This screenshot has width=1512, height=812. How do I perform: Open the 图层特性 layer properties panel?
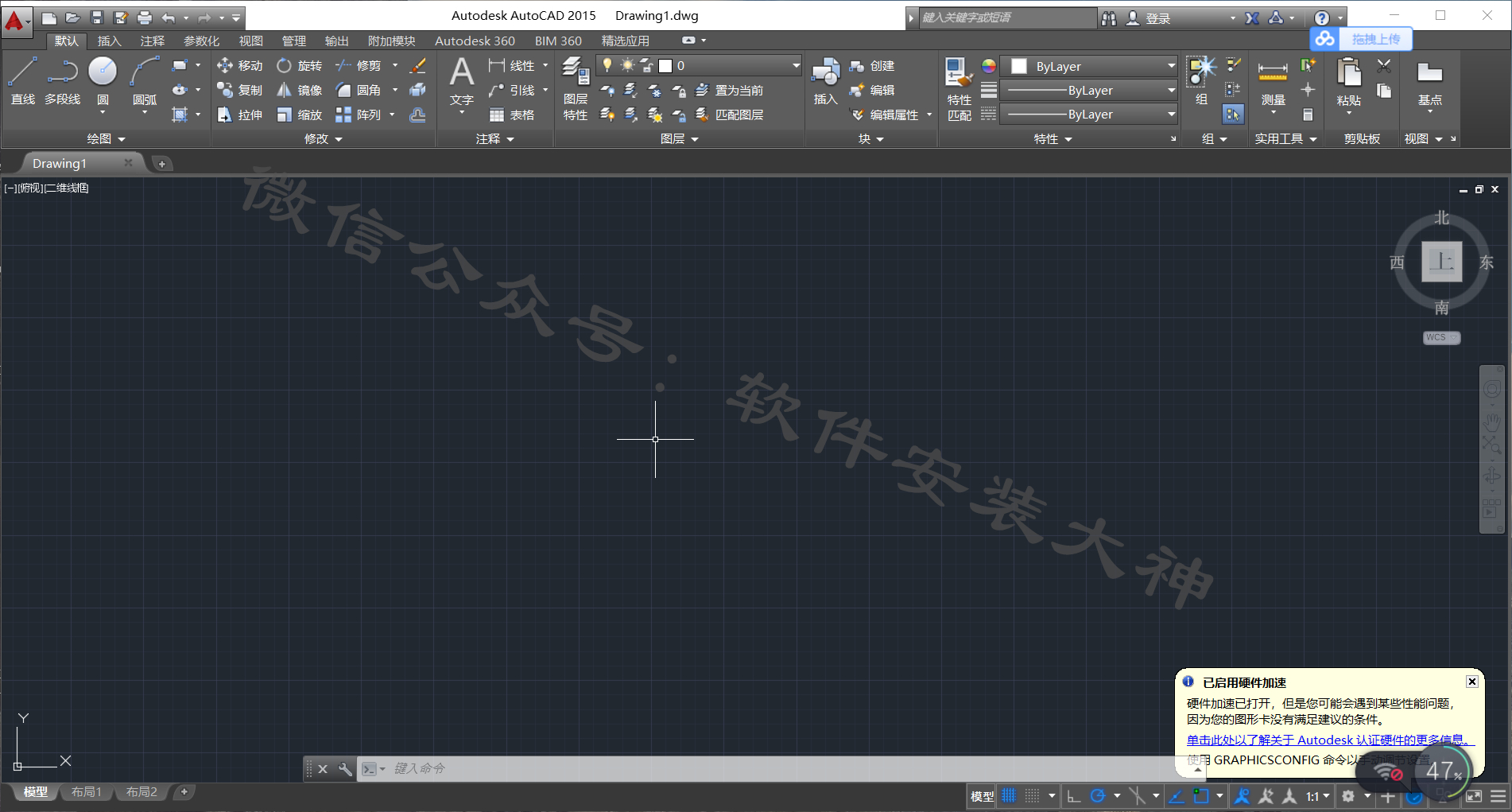[576, 87]
